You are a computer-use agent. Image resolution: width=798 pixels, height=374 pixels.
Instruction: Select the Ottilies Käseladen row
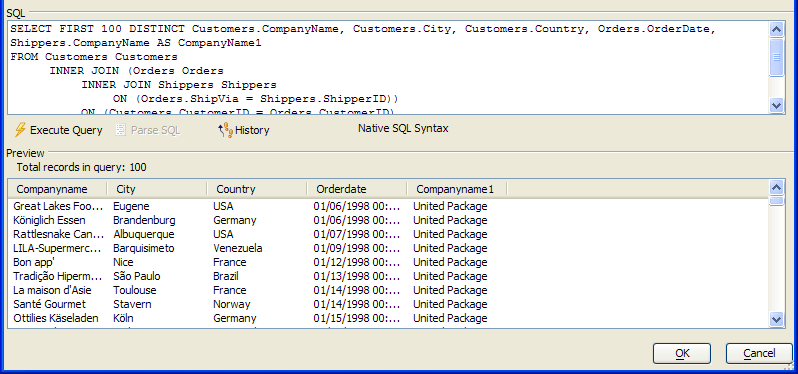(388, 319)
